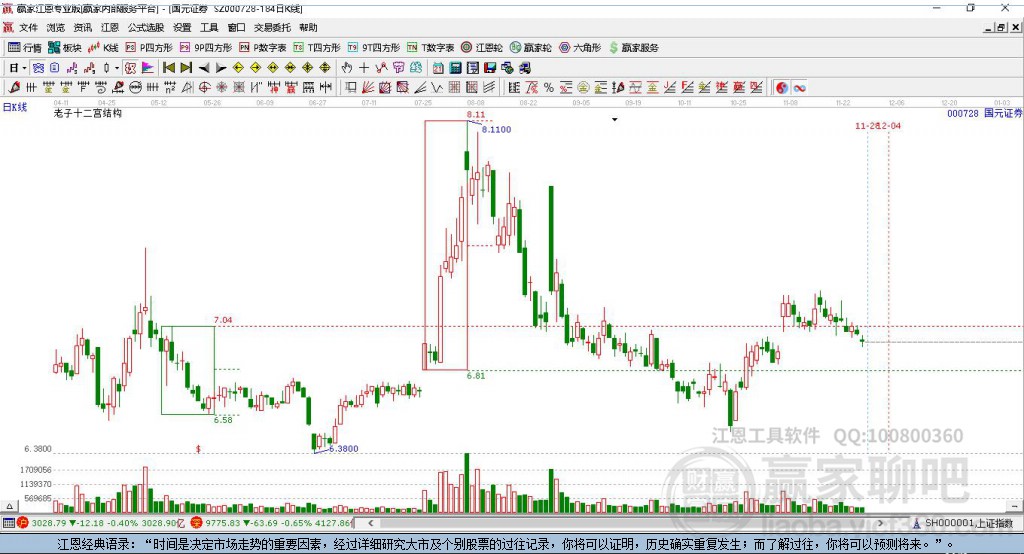Click the yellow diamond left-arrow icon

[238, 68]
